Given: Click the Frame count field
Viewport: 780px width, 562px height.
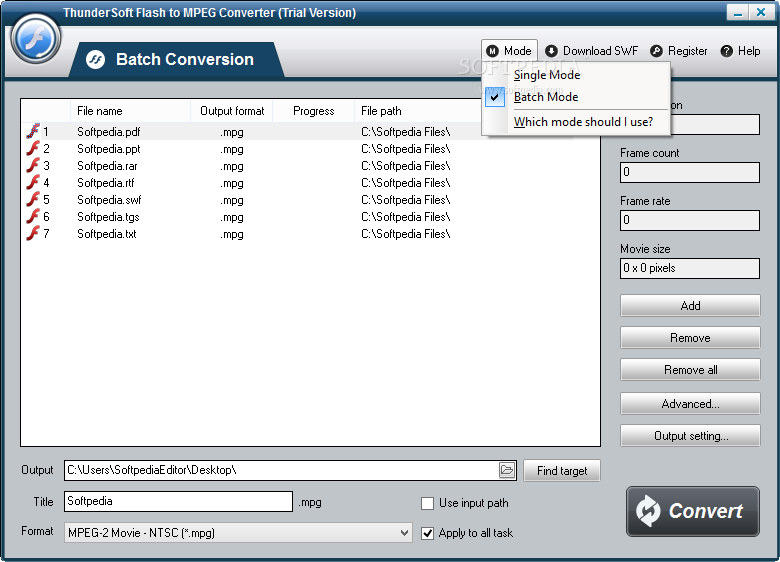Looking at the screenshot, I should [690, 172].
